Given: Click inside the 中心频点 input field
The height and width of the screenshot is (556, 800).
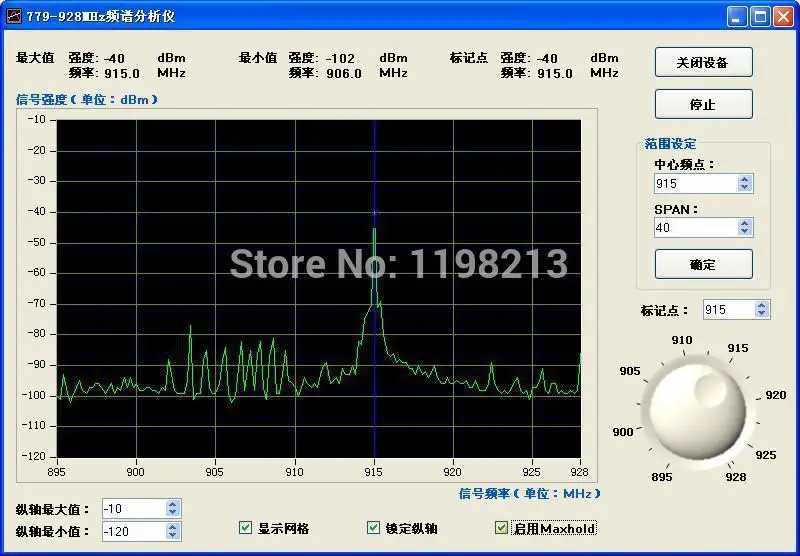Looking at the screenshot, I should coord(696,184).
